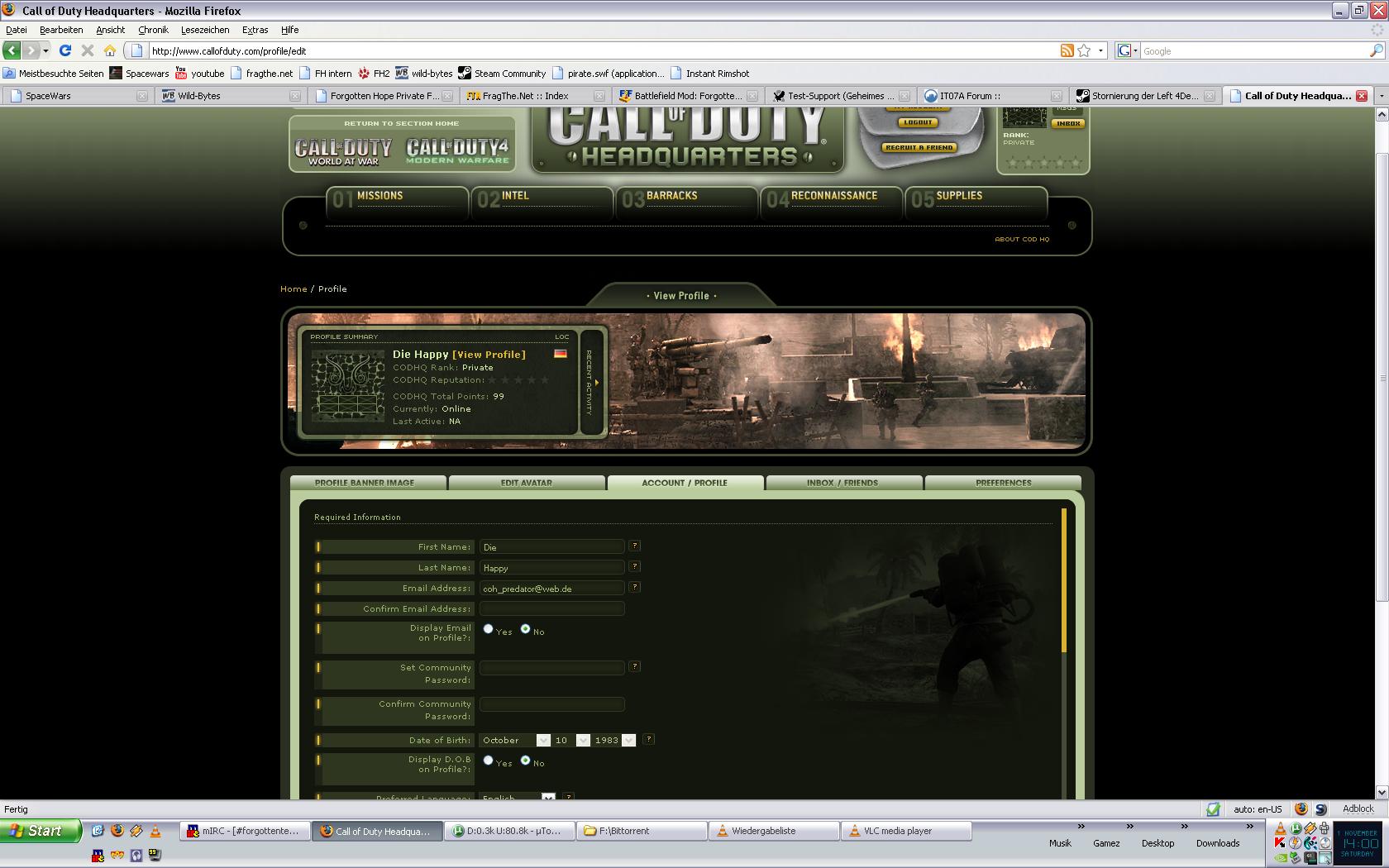Click the Kaspersky icon in system tray
This screenshot has width=1389, height=868.
tap(1280, 843)
